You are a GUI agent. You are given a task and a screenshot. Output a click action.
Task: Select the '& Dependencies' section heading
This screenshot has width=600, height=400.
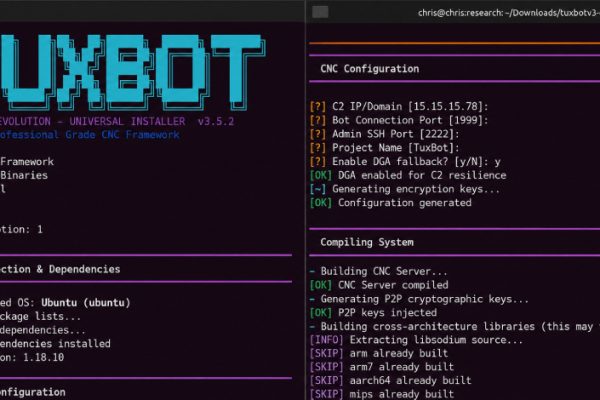(78, 269)
